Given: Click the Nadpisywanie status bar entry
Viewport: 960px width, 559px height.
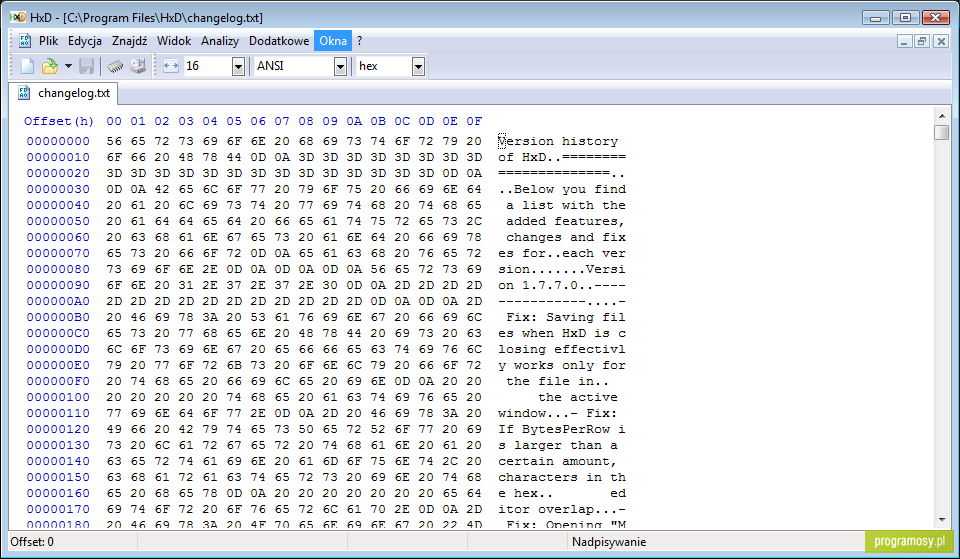Looking at the screenshot, I should (x=609, y=542).
